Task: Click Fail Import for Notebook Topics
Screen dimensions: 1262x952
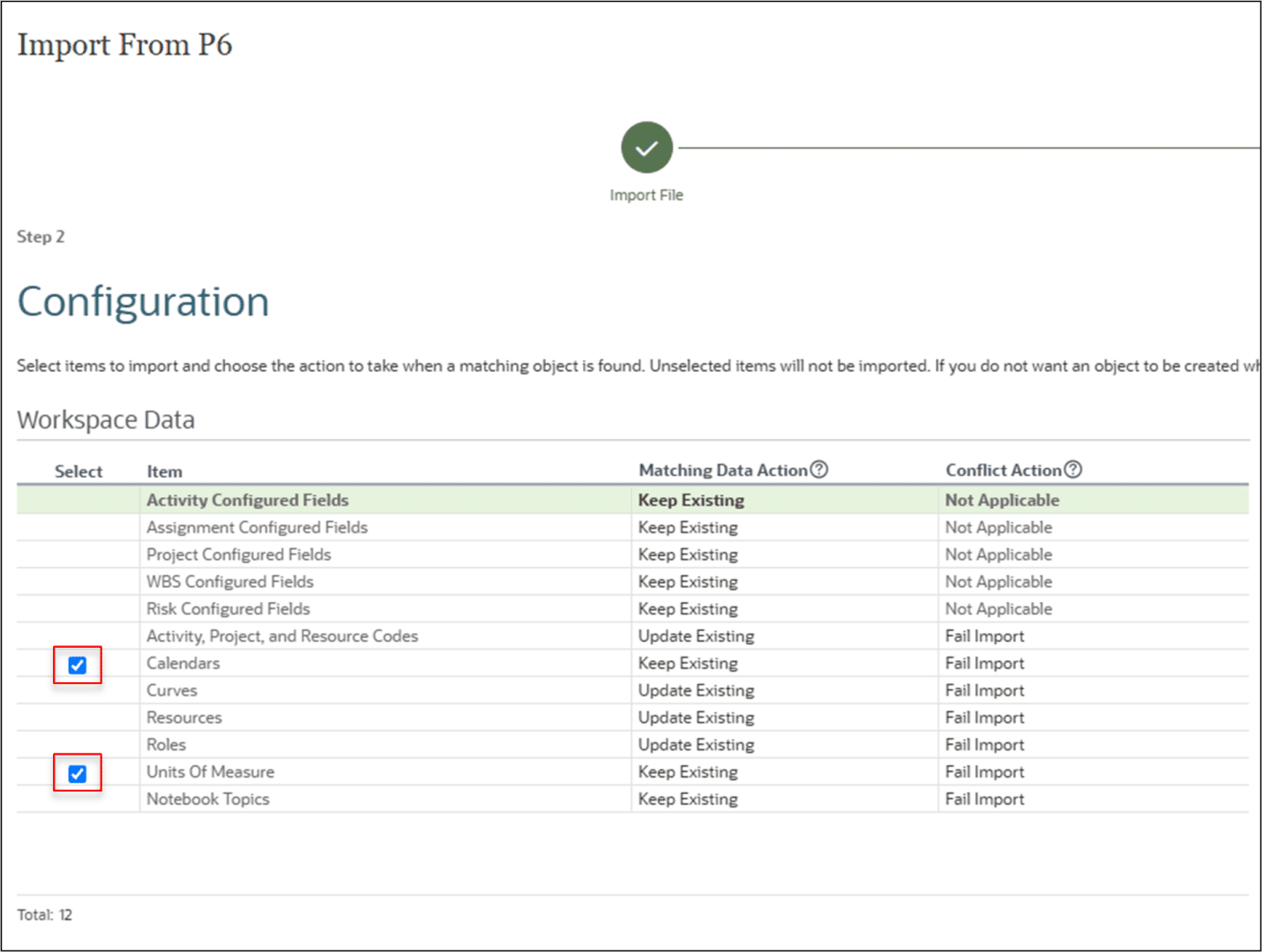Action: [x=984, y=800]
